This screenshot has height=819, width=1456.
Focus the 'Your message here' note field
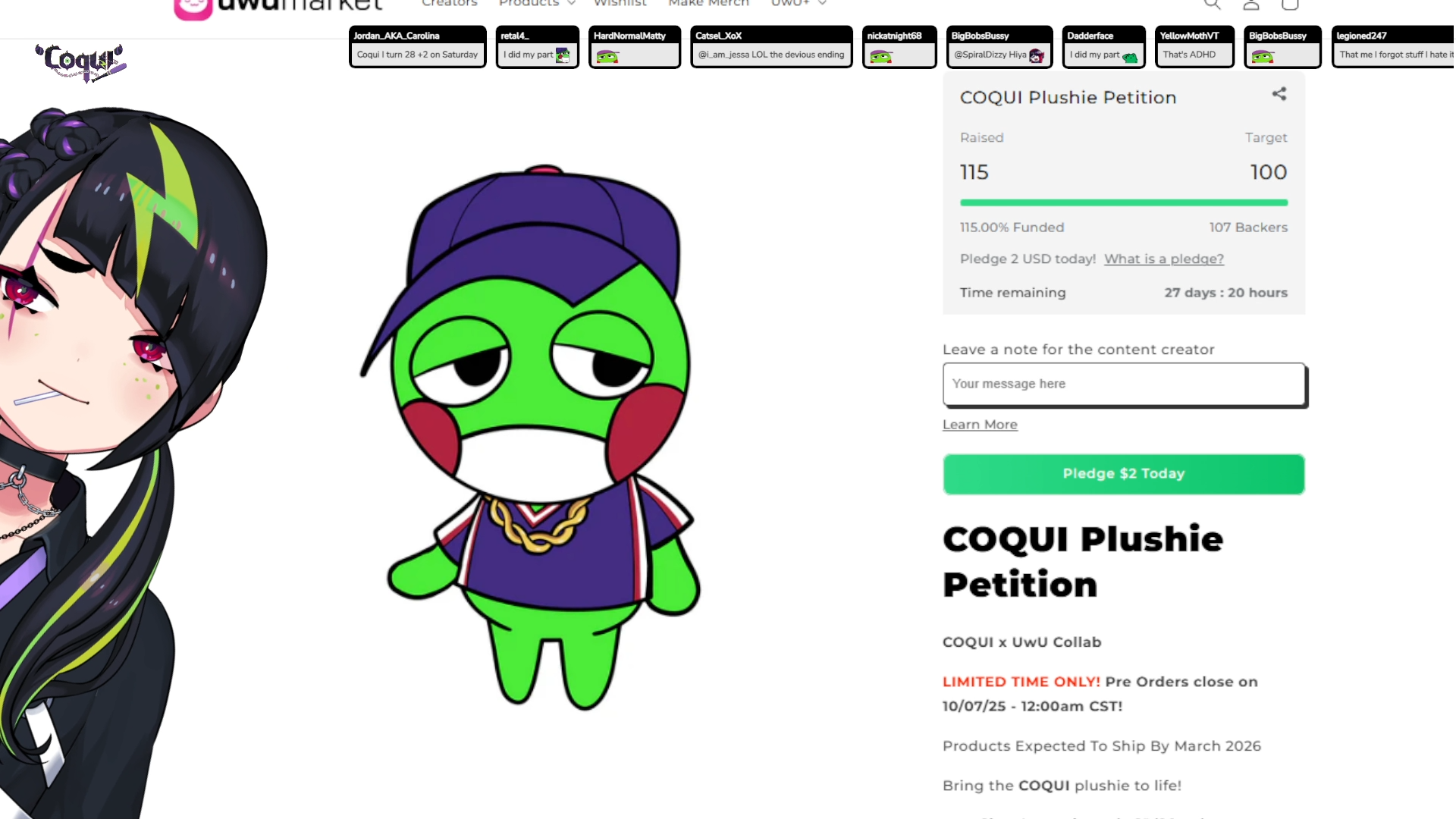1124,384
